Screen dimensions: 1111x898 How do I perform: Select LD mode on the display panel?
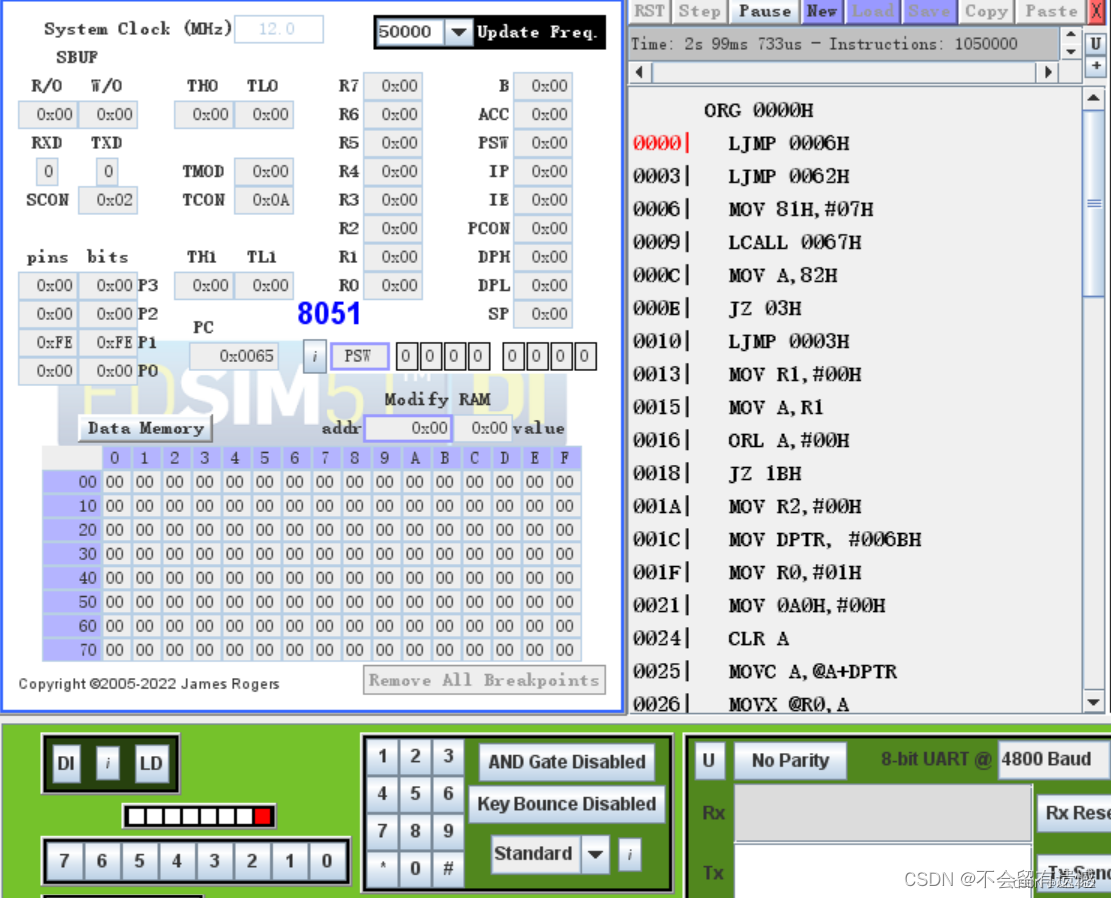tap(151, 762)
